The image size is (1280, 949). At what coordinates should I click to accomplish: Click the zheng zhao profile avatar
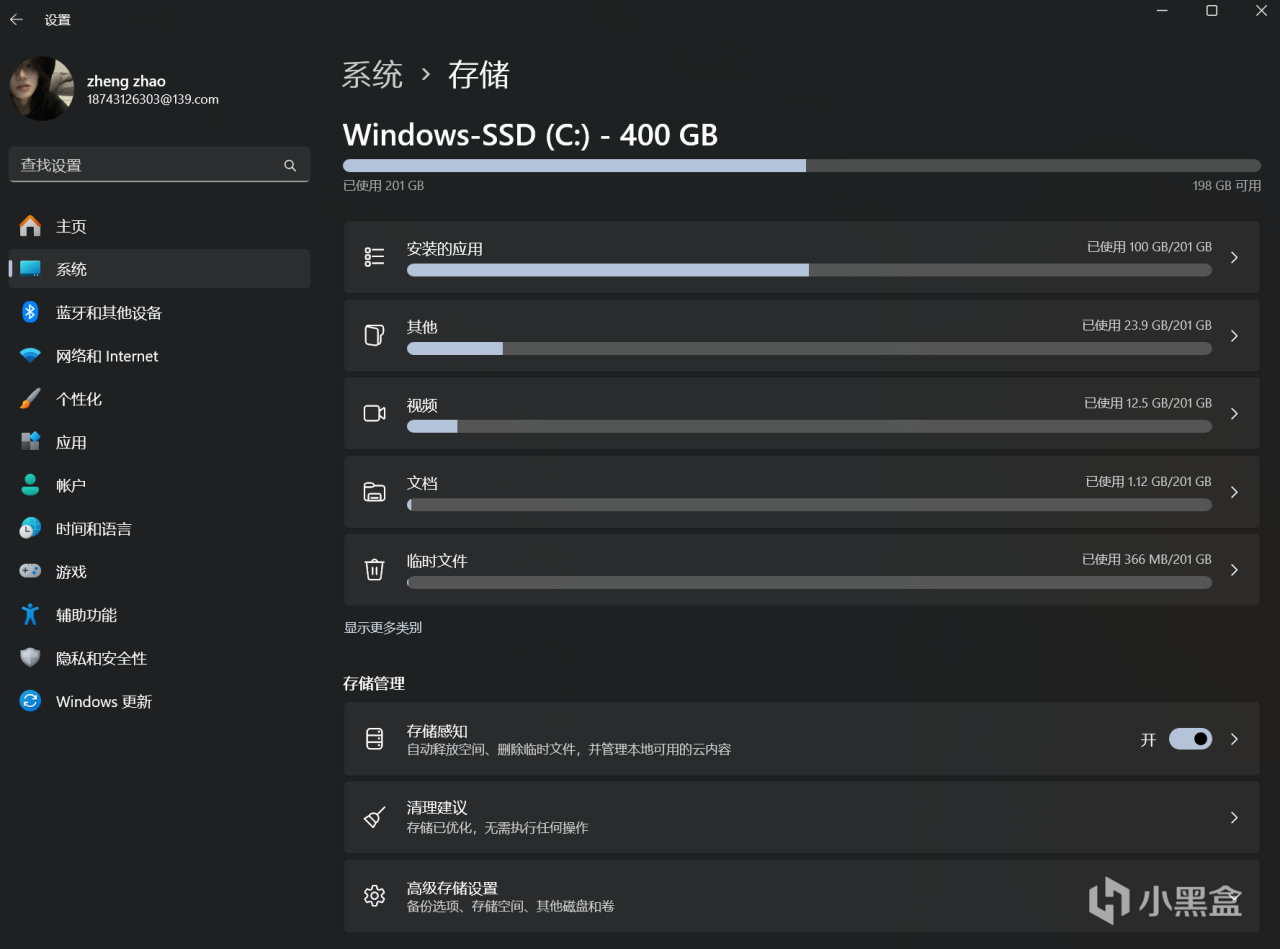(x=42, y=89)
